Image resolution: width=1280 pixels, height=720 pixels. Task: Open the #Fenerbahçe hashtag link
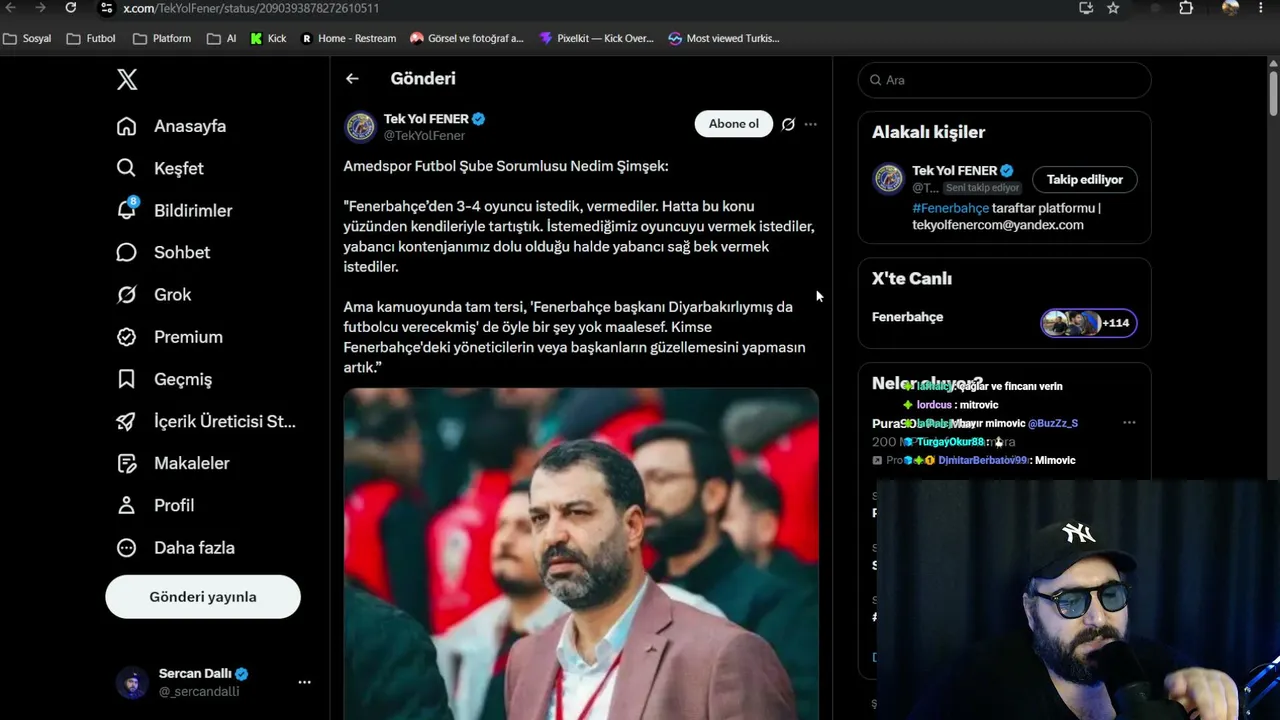tap(950, 208)
